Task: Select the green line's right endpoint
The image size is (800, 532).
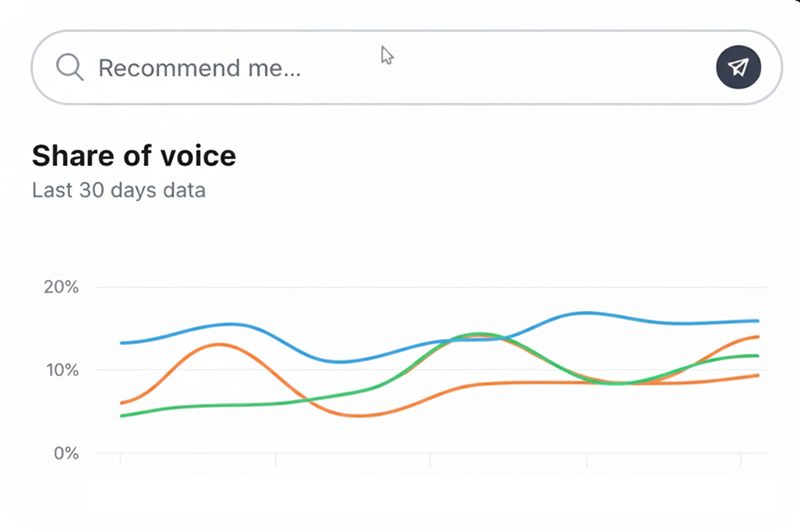Action: click(x=758, y=356)
